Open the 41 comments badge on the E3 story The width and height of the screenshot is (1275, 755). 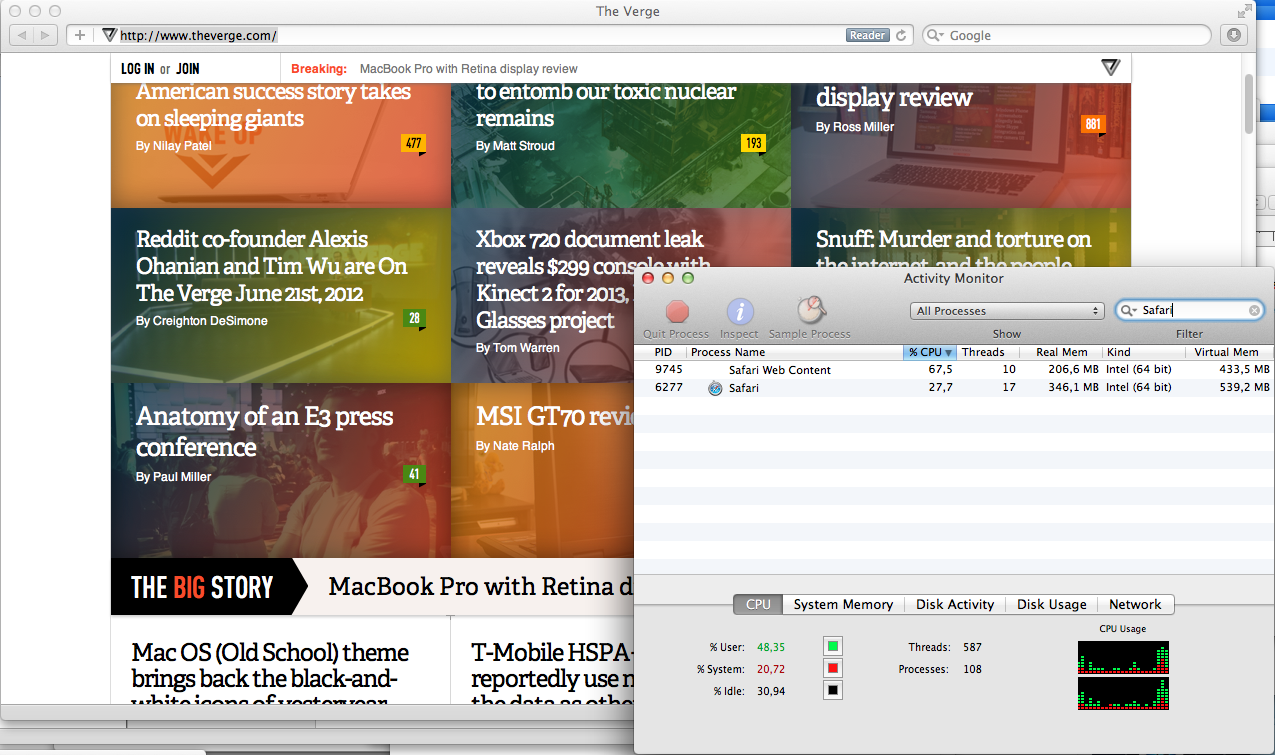pos(414,474)
